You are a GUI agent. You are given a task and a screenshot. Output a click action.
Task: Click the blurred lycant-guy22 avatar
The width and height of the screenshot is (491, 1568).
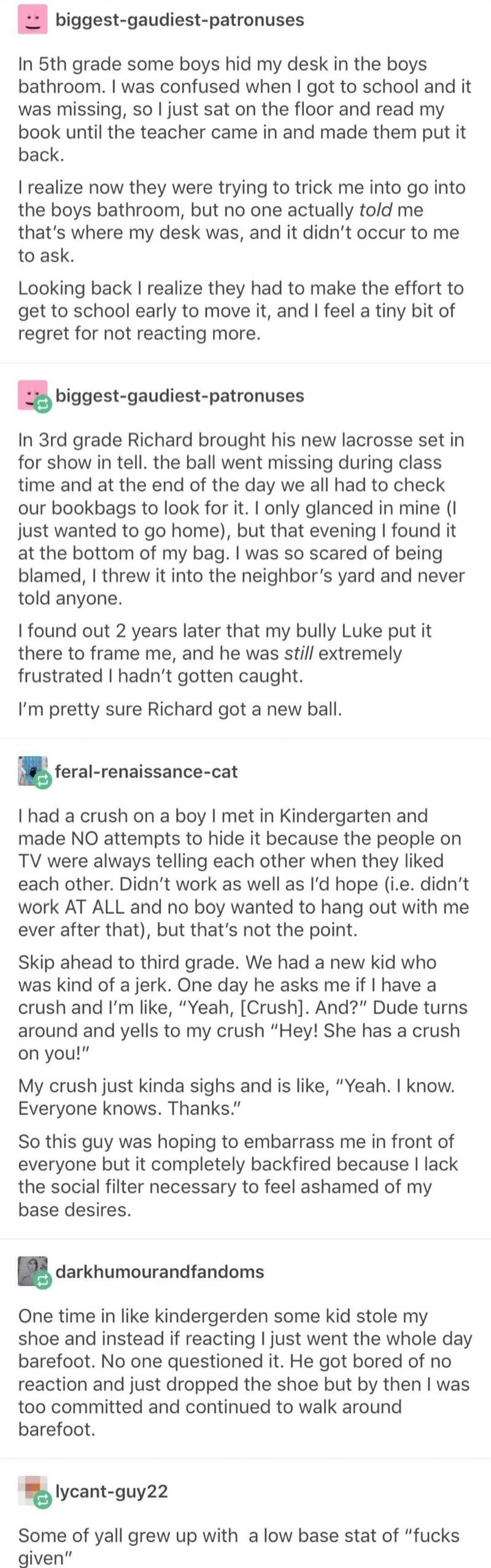(x=29, y=1488)
